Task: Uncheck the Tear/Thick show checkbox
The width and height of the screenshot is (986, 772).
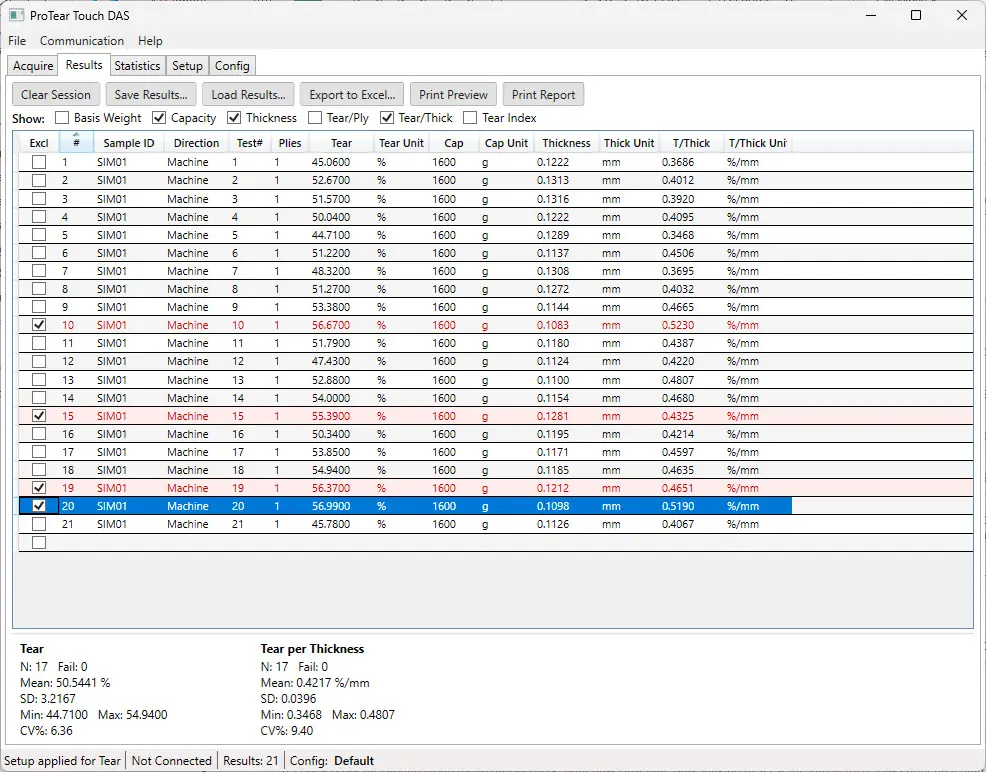Action: point(387,118)
